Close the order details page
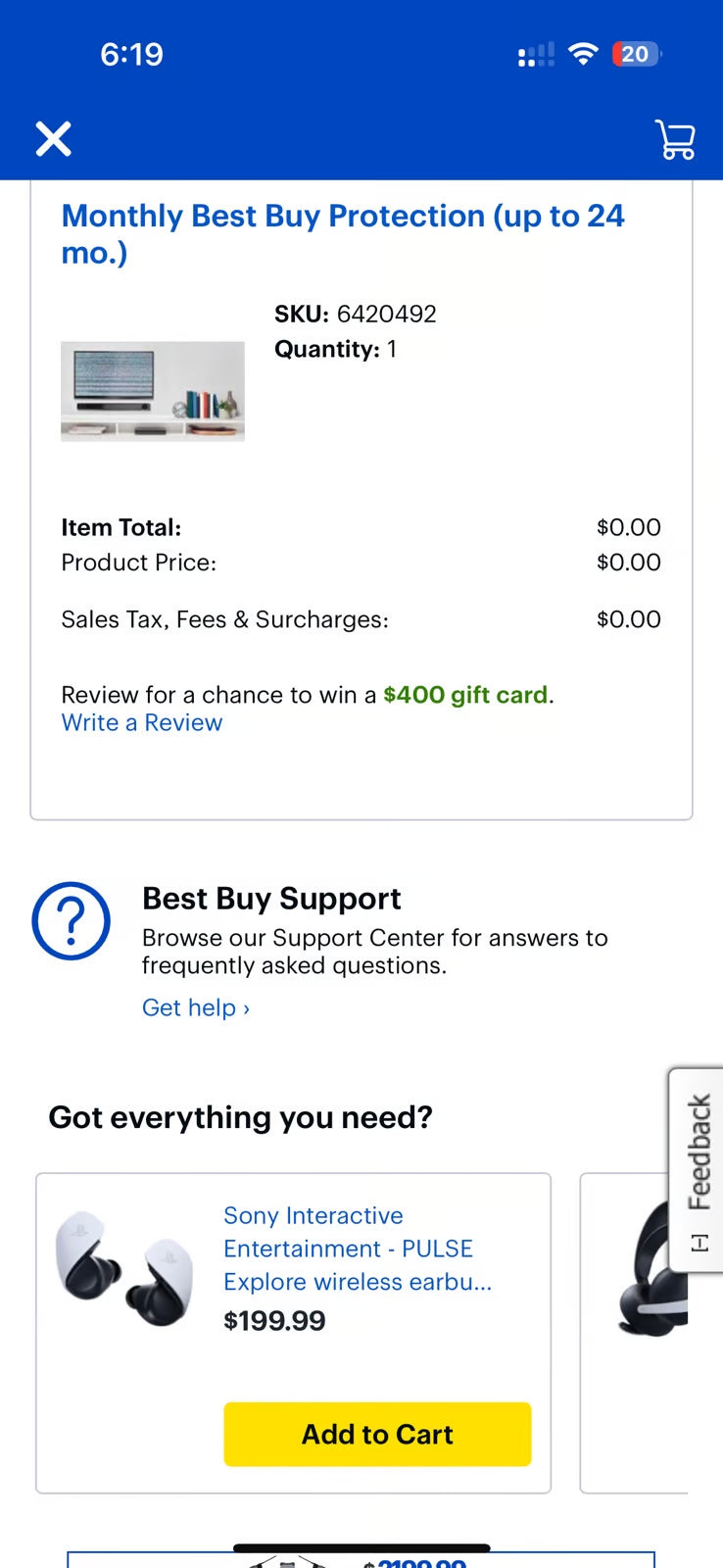Screen dimensions: 723x1568 tap(54, 139)
